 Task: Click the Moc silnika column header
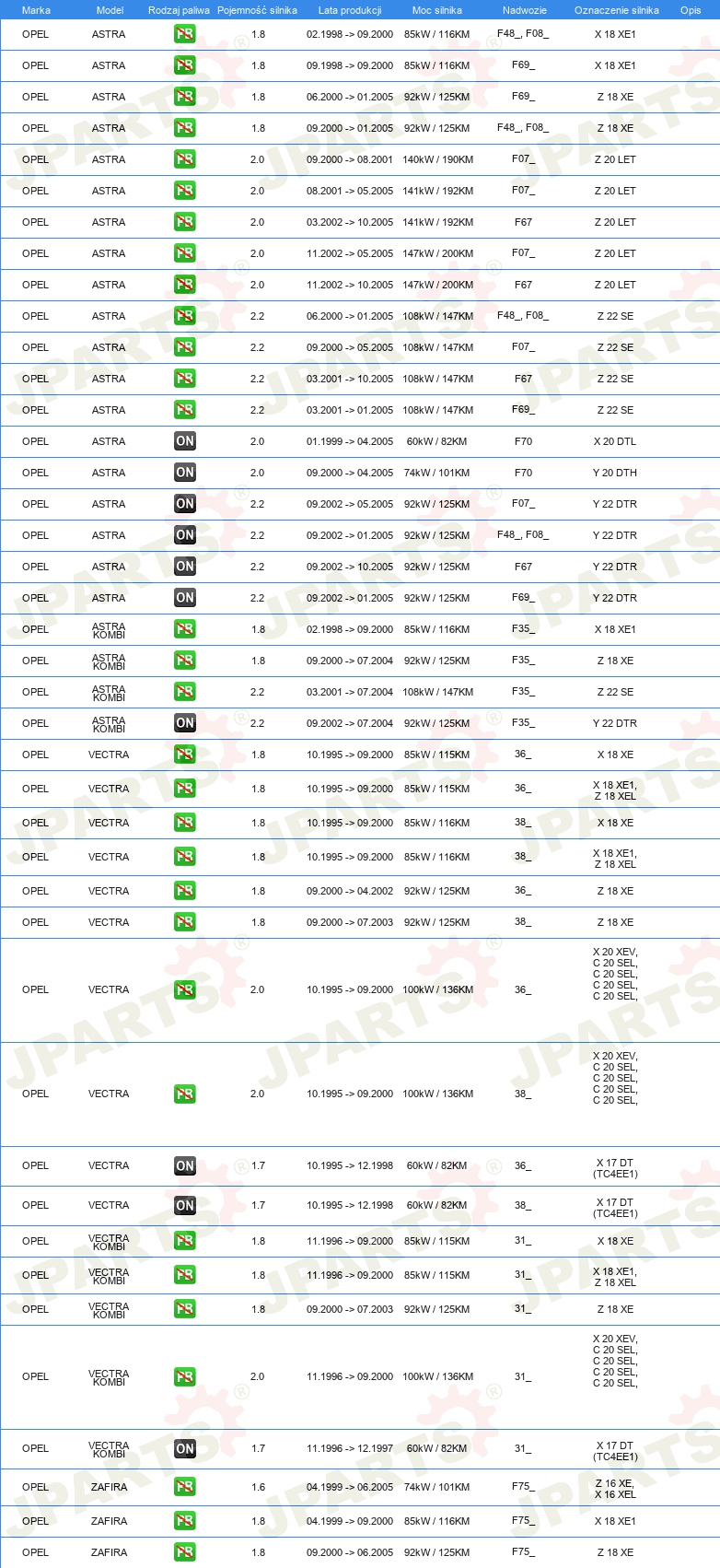[x=437, y=10]
